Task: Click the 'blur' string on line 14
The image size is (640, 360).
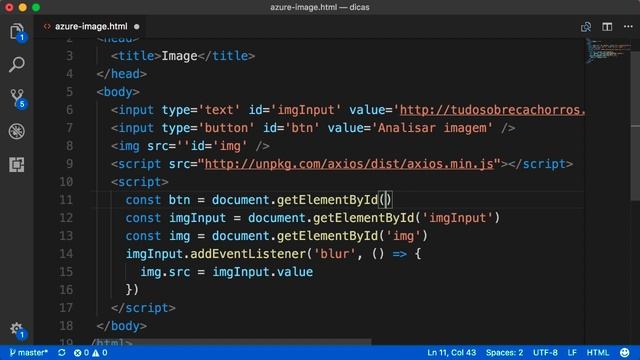Action: point(335,254)
